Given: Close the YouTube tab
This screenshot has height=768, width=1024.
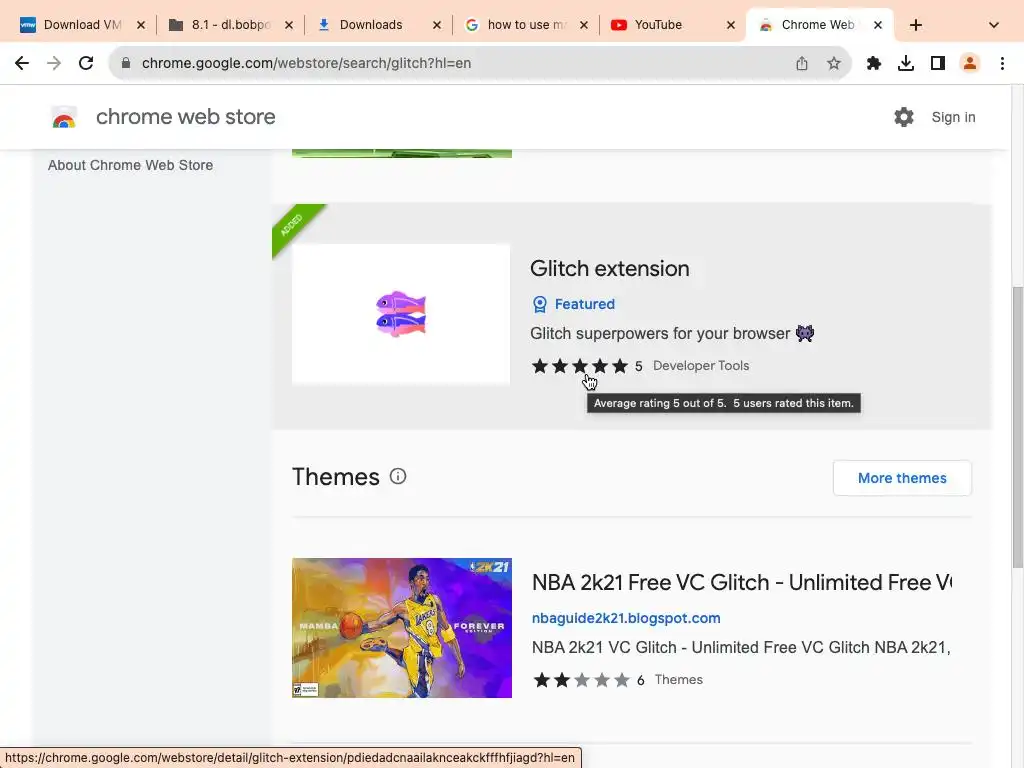Looking at the screenshot, I should click(731, 25).
